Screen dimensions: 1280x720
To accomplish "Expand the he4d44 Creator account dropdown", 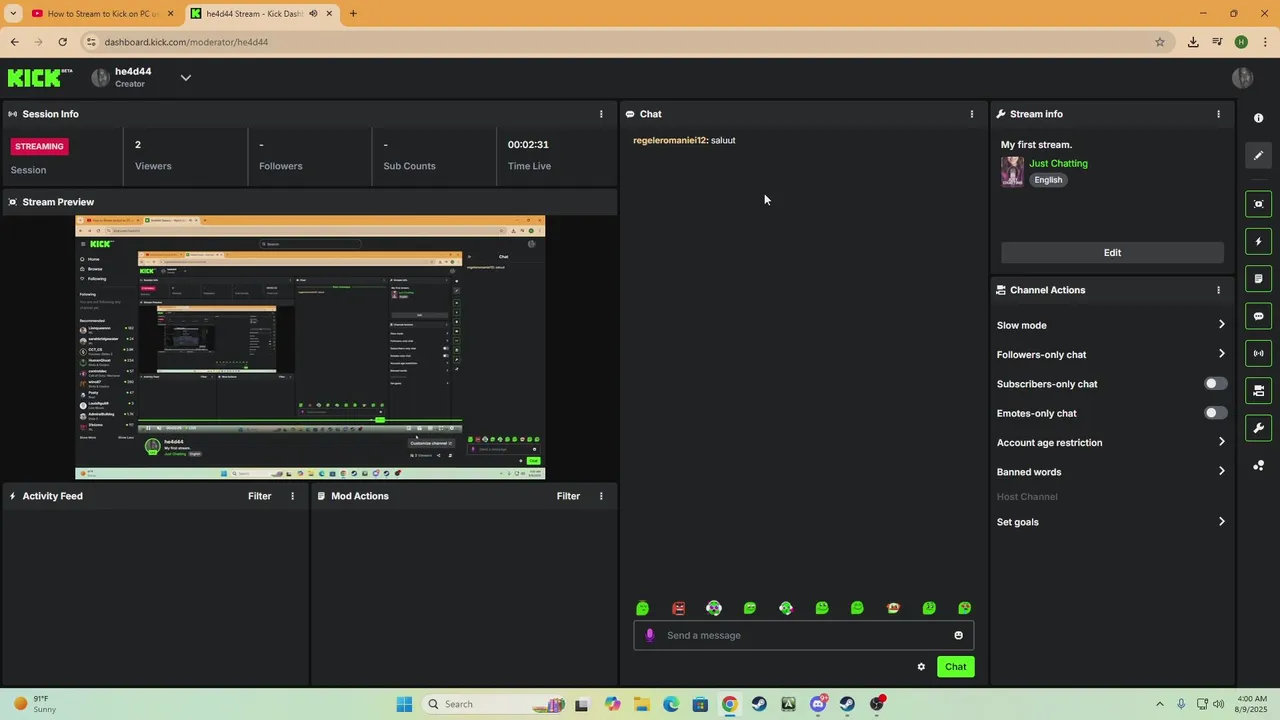I will [185, 78].
